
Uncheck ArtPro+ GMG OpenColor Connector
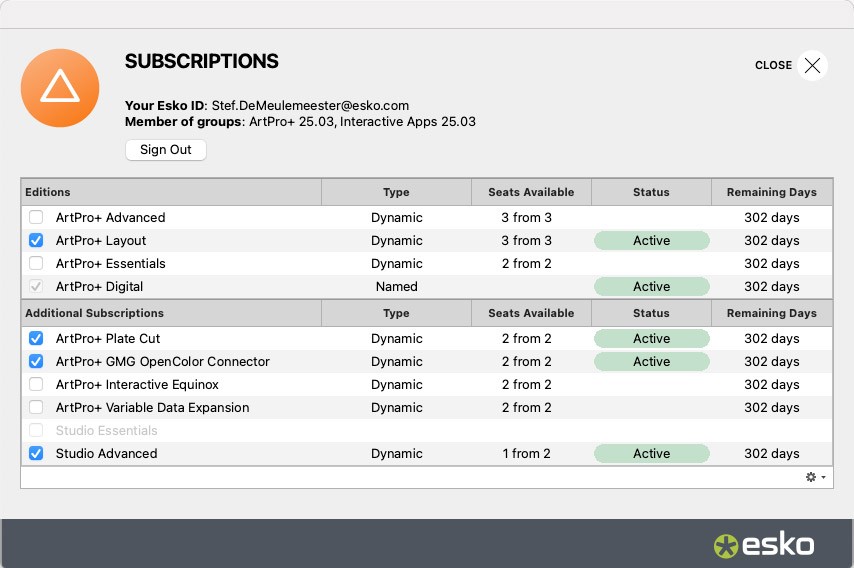(x=36, y=361)
